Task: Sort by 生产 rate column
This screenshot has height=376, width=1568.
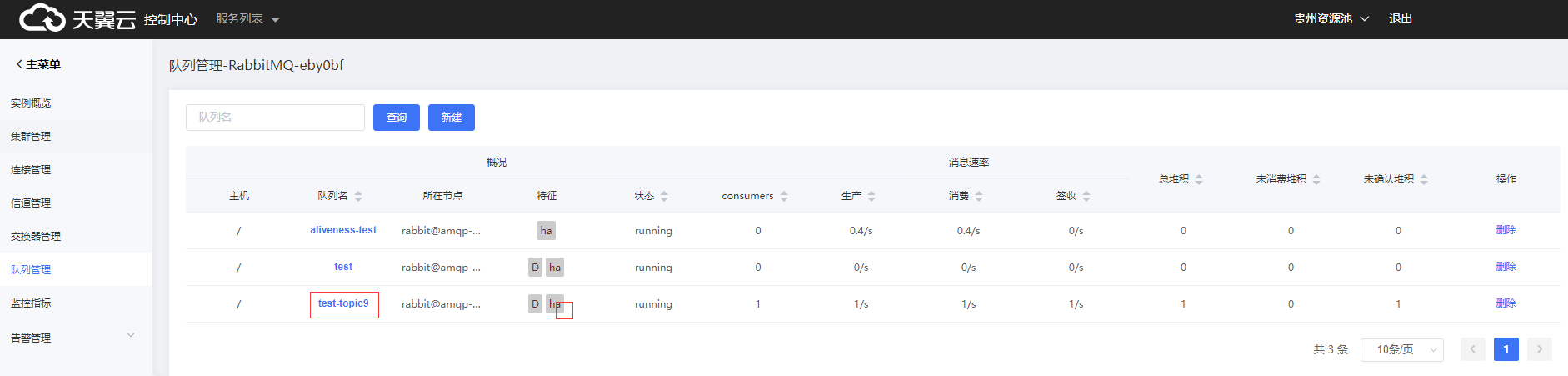Action: 871,196
